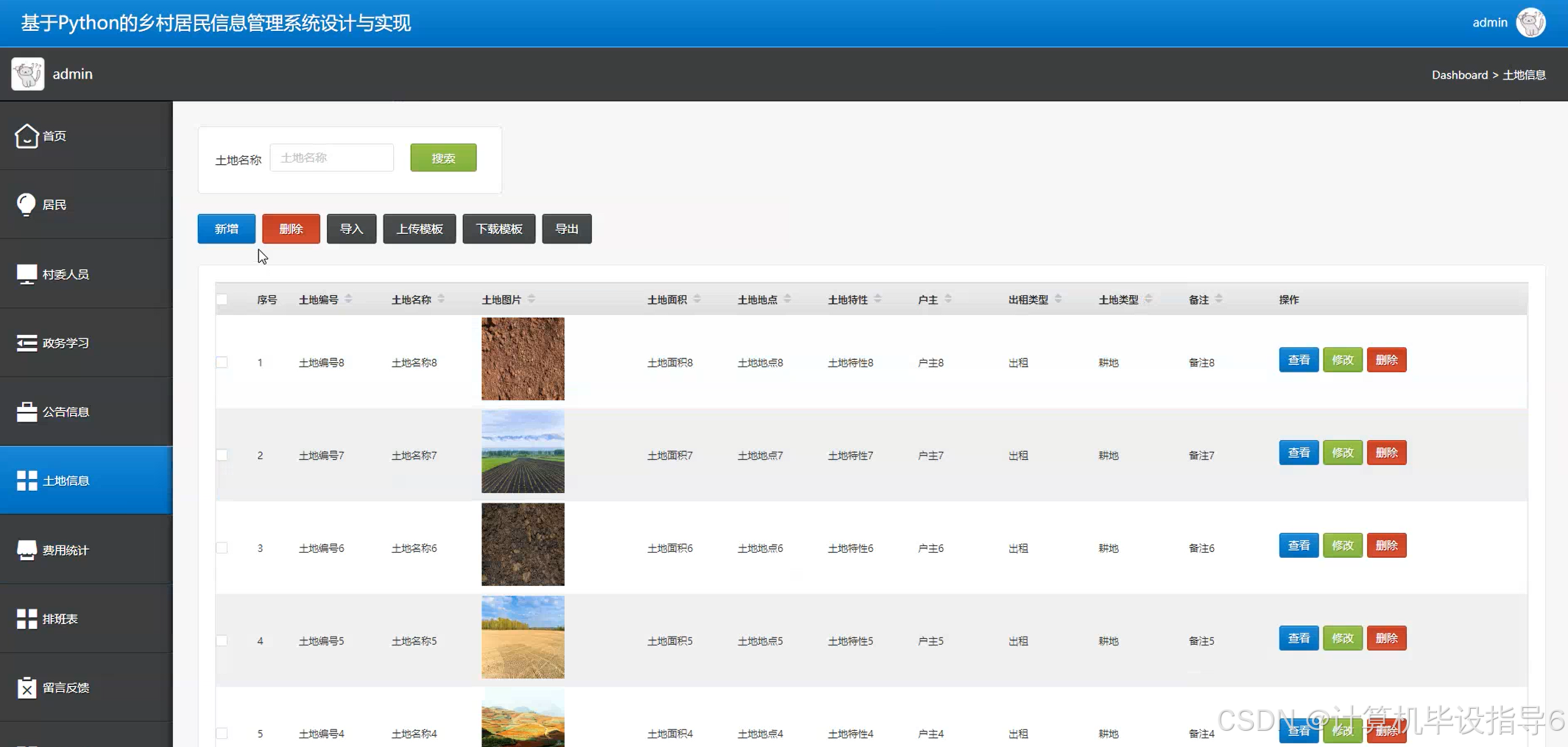The image size is (1568, 747).
Task: Click 修改 for row 土地编号7
Action: click(x=1343, y=453)
